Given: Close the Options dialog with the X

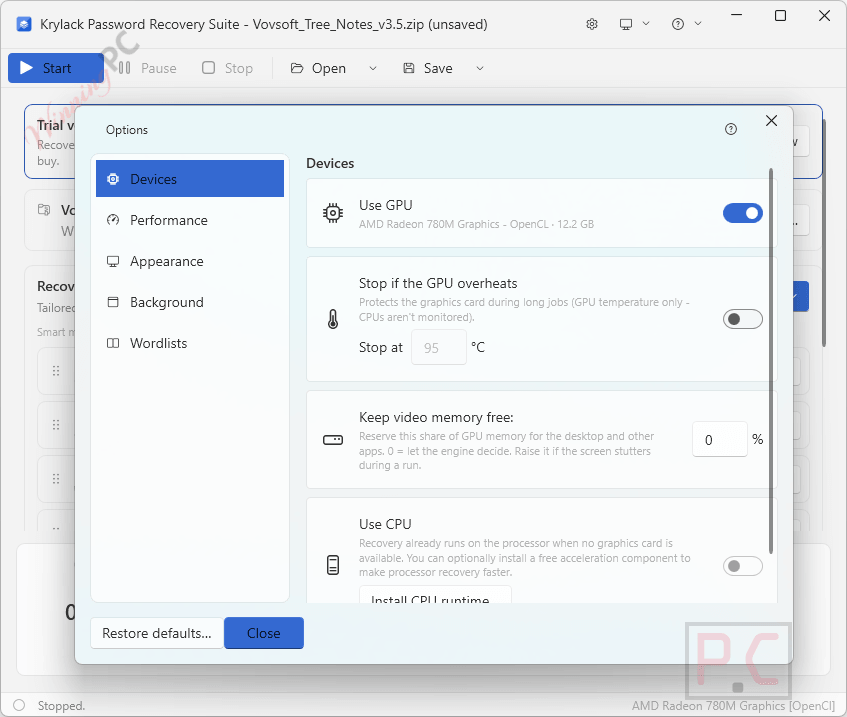Looking at the screenshot, I should click(771, 120).
